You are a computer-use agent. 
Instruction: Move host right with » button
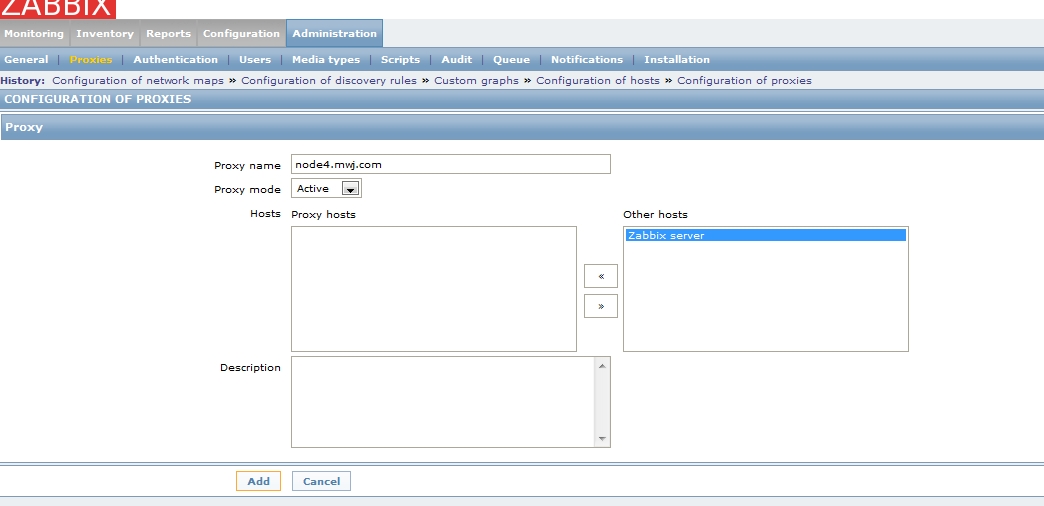coord(601,306)
